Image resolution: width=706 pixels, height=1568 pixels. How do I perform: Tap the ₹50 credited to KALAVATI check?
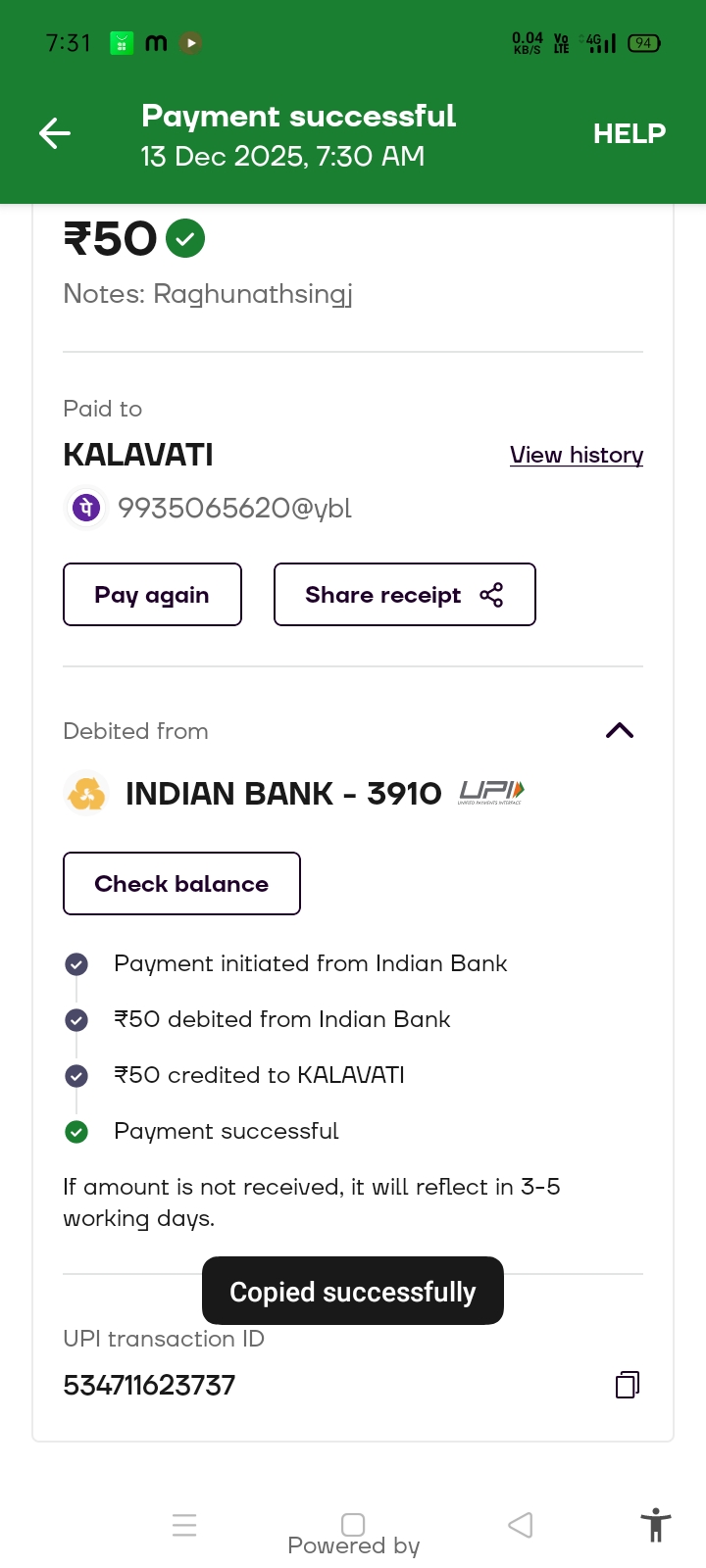(x=76, y=1076)
